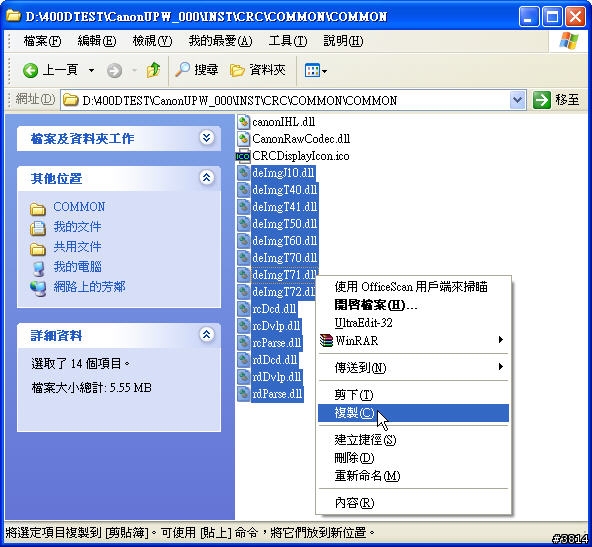Image resolution: width=592 pixels, height=547 pixels.
Task: Click deImgT50.dll file icon
Action: pyautogui.click(x=244, y=224)
